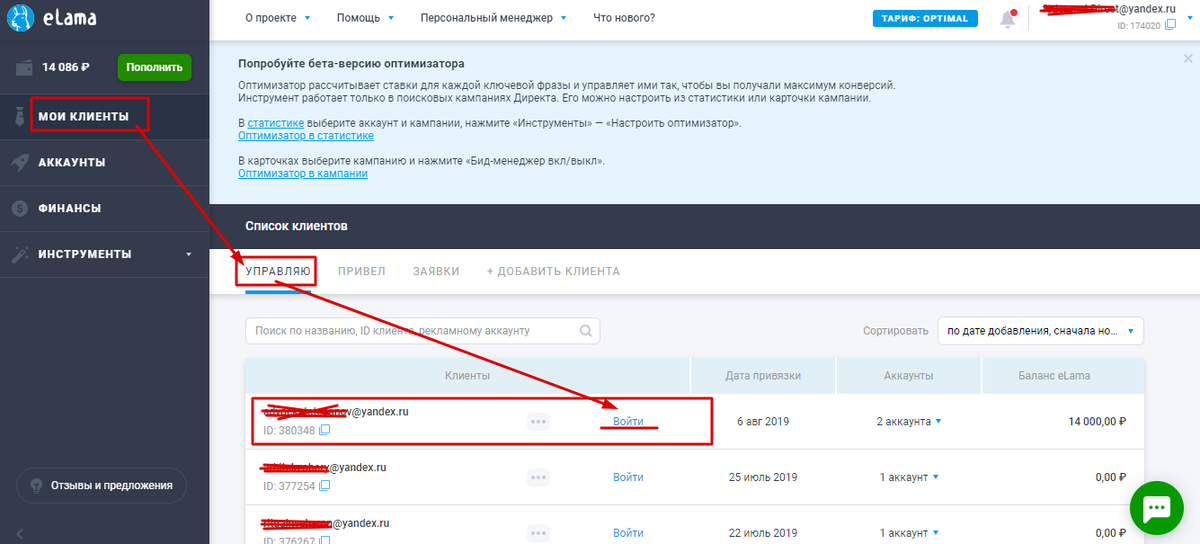Image resolution: width=1200 pixels, height=544 pixels.
Task: Copy client ID 377254 icon
Action: tap(324, 486)
